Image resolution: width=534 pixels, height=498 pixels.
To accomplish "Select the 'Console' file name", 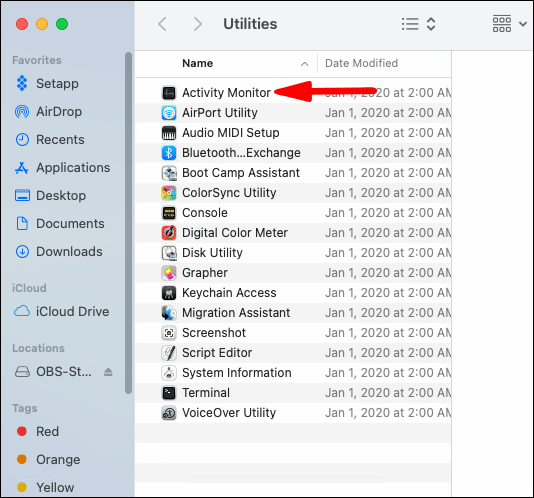I will pos(205,213).
